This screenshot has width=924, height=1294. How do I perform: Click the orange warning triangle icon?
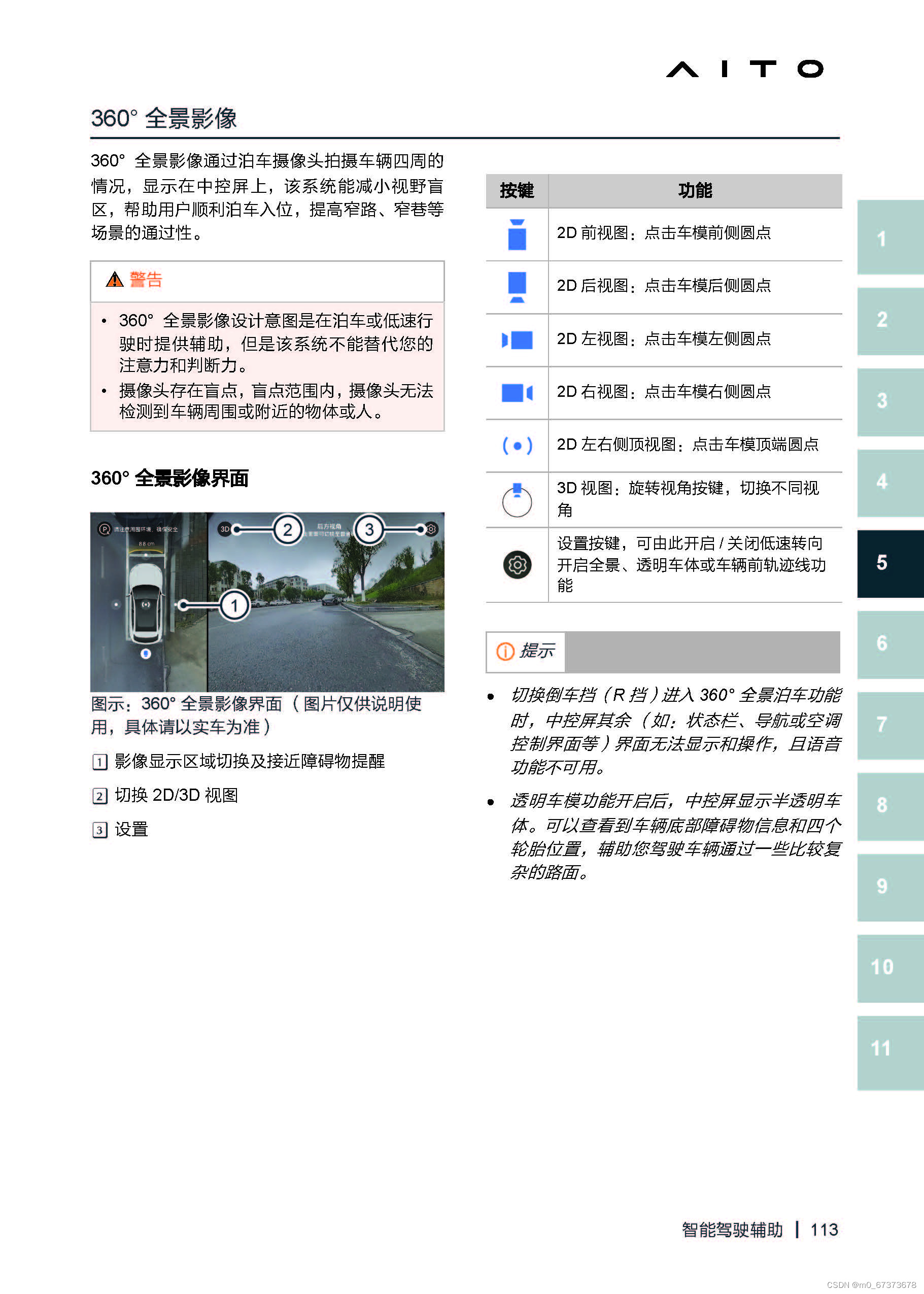click(114, 280)
